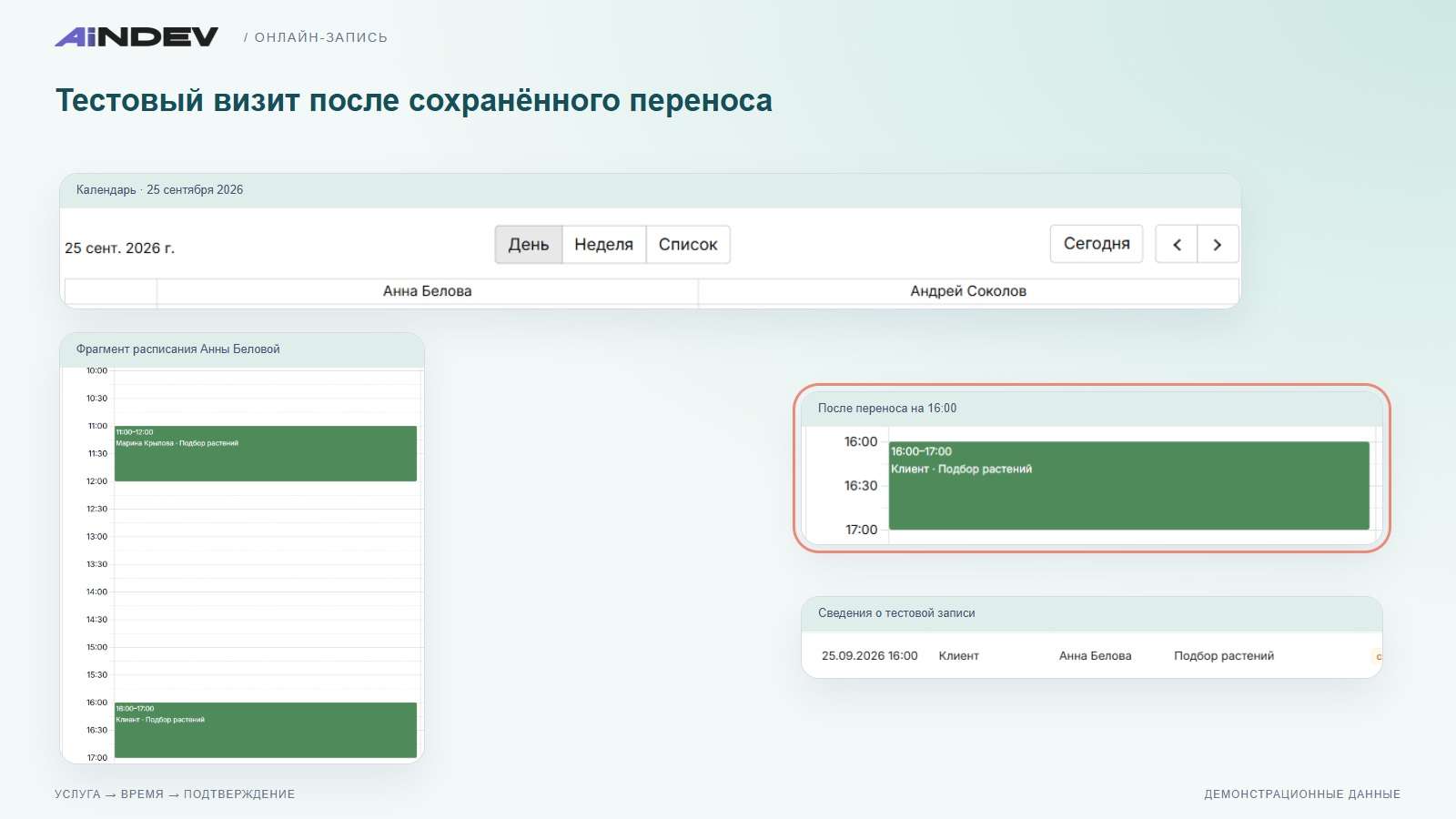Click the 14:00 time label in schedule
Image resolution: width=1456 pixels, height=819 pixels.
96,592
